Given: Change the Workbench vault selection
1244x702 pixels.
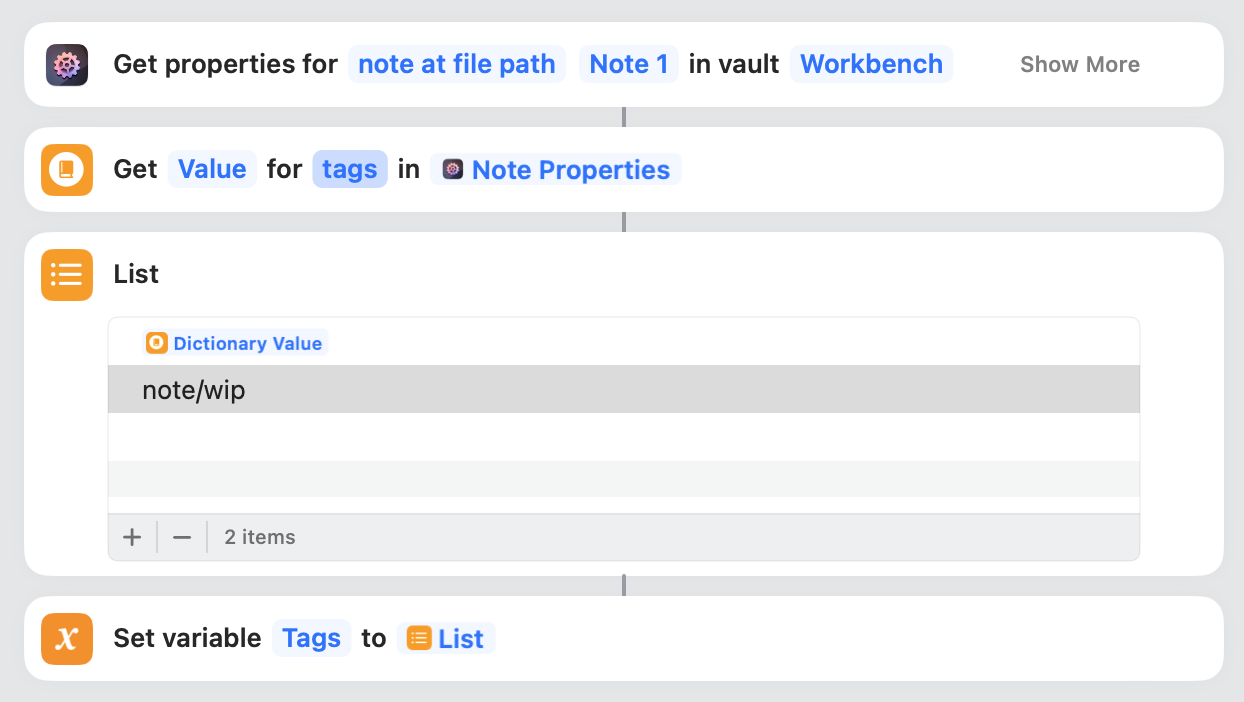Looking at the screenshot, I should click(871, 65).
